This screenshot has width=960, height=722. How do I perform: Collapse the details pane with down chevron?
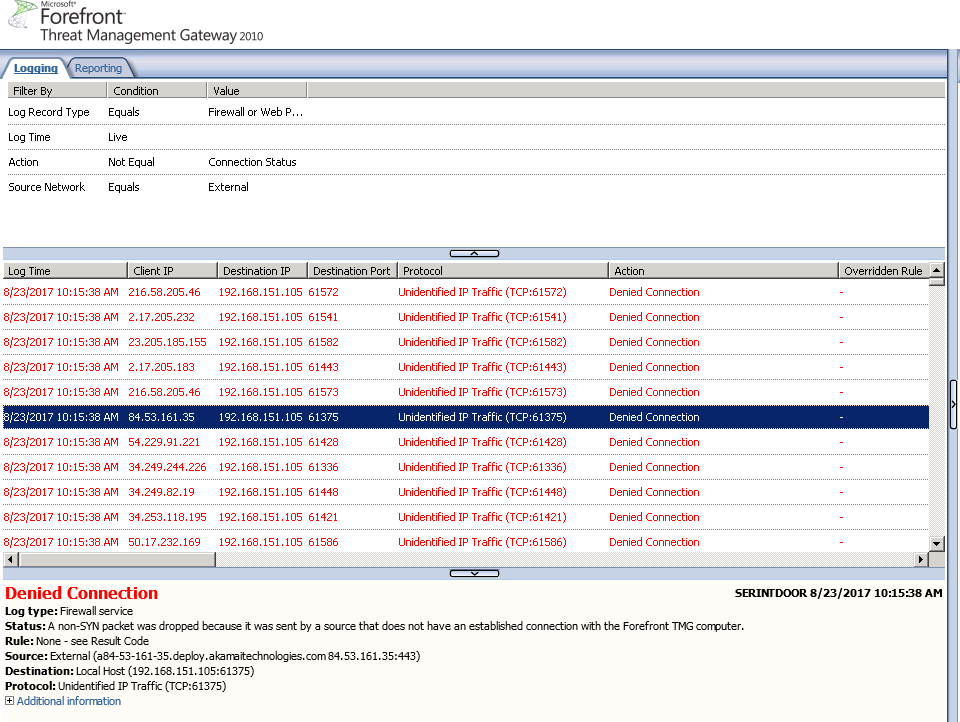click(474, 573)
